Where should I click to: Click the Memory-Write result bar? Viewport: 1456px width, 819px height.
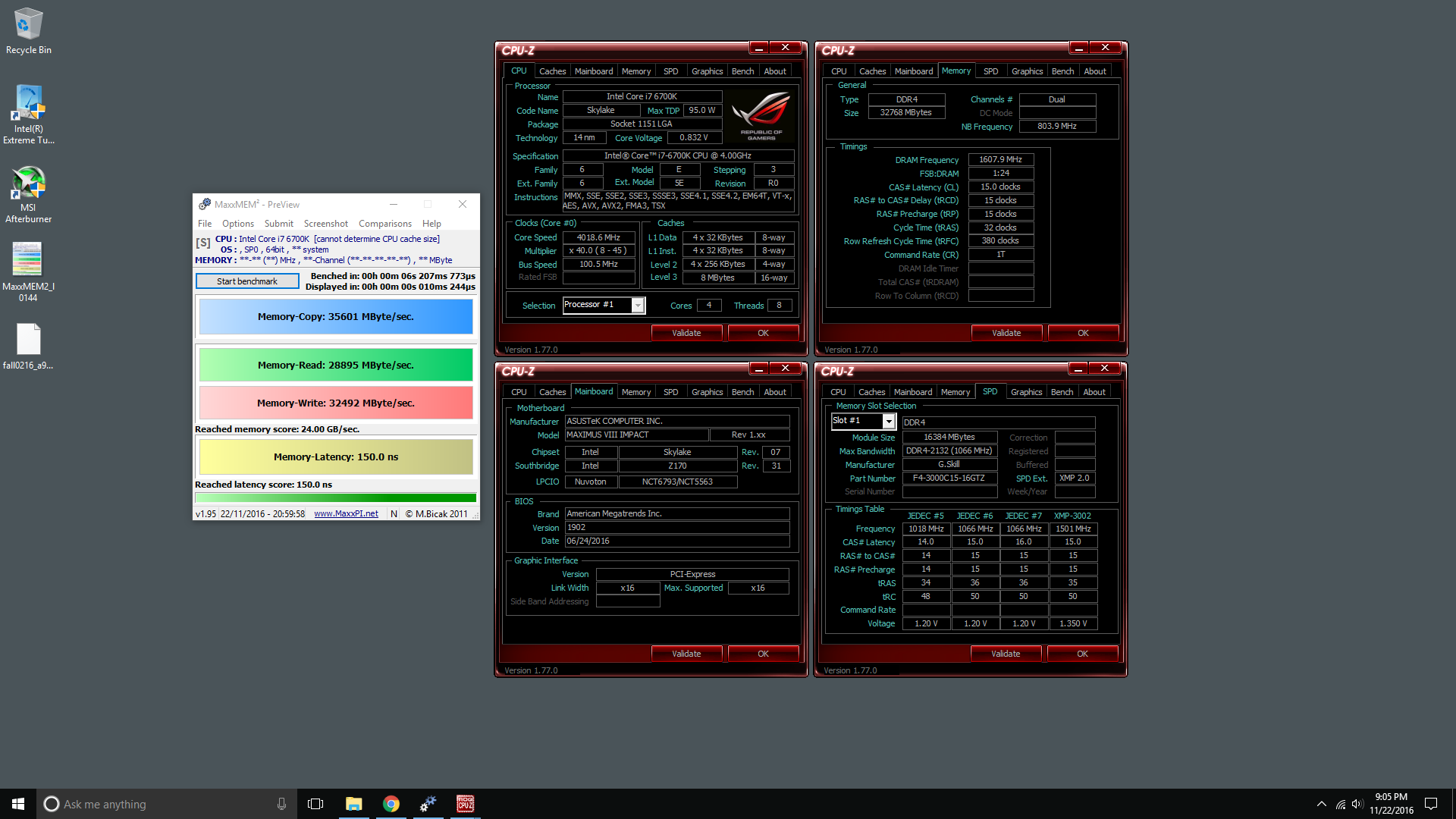[x=336, y=403]
